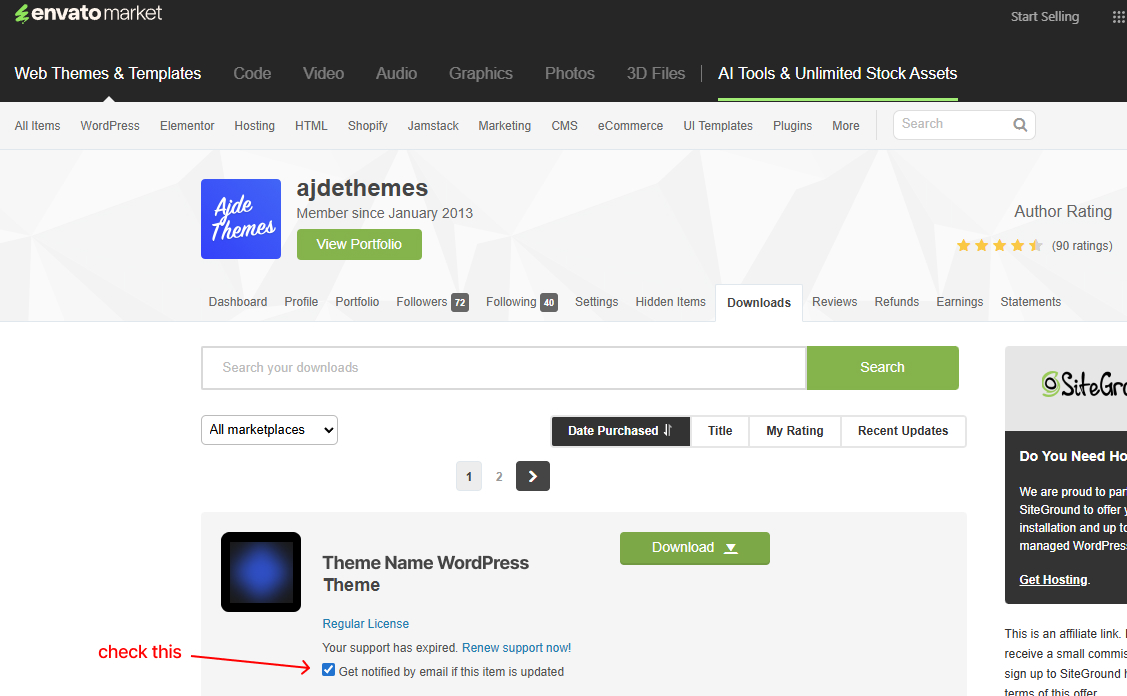1127x696 pixels.
Task: Switch to the Earnings tab
Action: [x=959, y=302]
